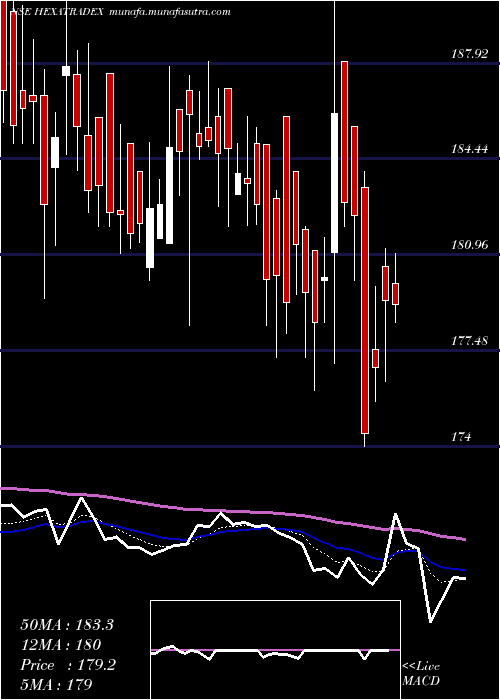Viewport: 500px width, 700px height.
Task: Click the 12MA : 180 reading
Action: pos(61,645)
